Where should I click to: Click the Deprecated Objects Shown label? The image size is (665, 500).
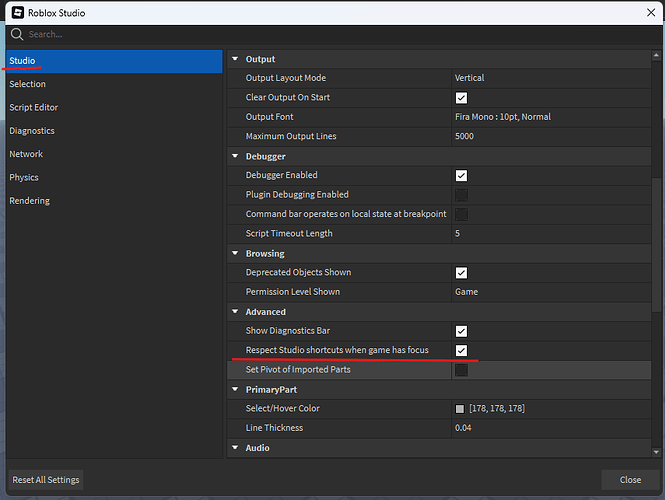(298, 272)
